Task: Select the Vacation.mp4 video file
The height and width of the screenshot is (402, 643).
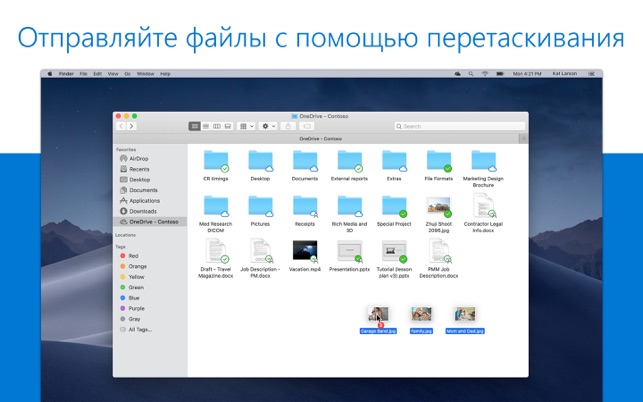Action: pos(305,251)
